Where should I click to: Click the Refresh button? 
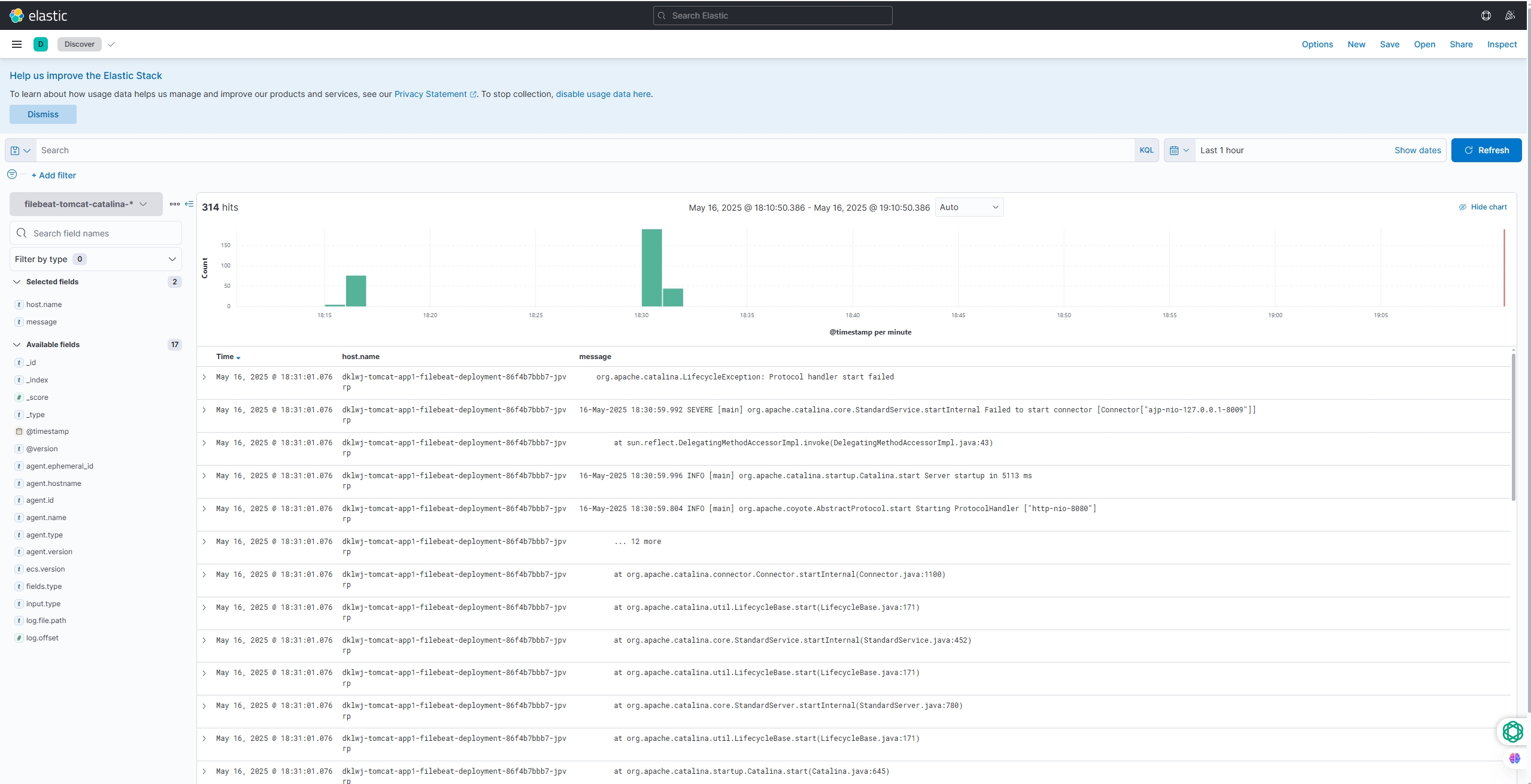[1486, 150]
